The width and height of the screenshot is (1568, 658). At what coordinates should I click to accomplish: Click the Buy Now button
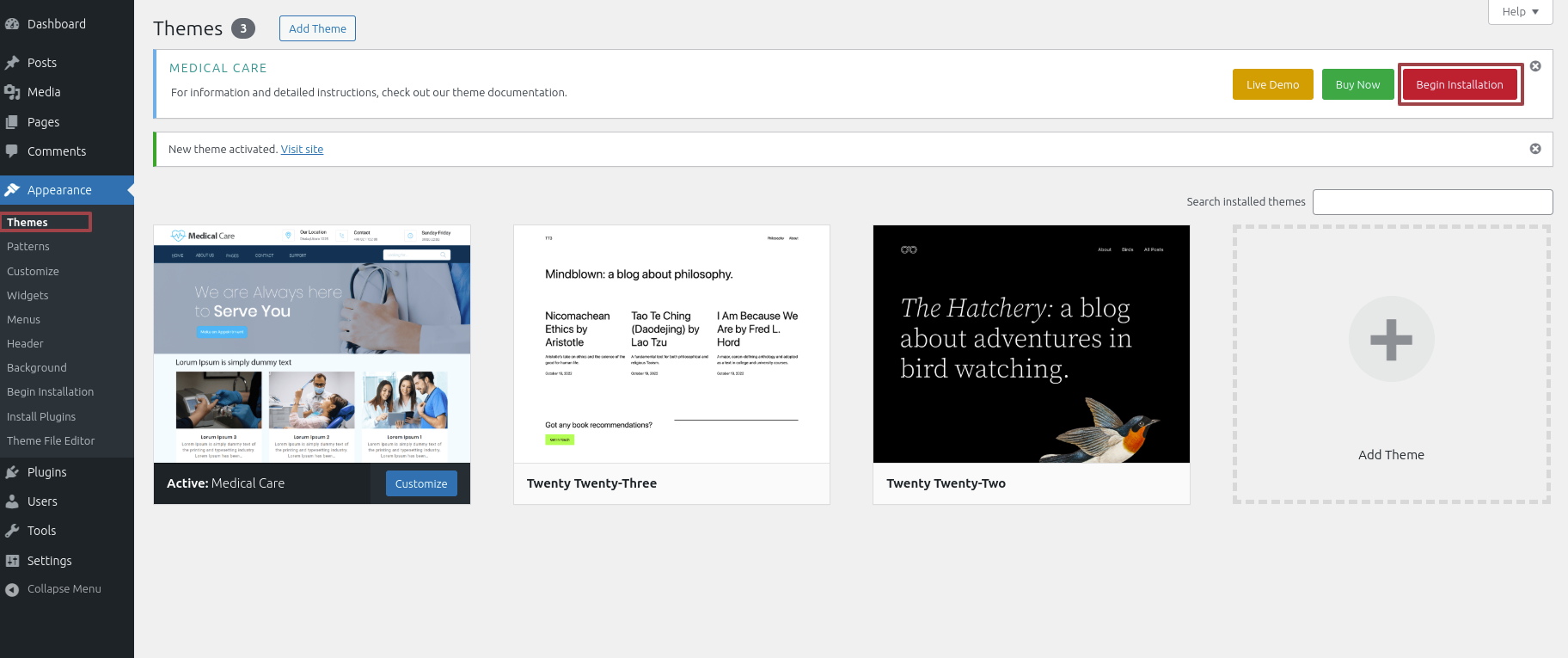pyautogui.click(x=1357, y=84)
